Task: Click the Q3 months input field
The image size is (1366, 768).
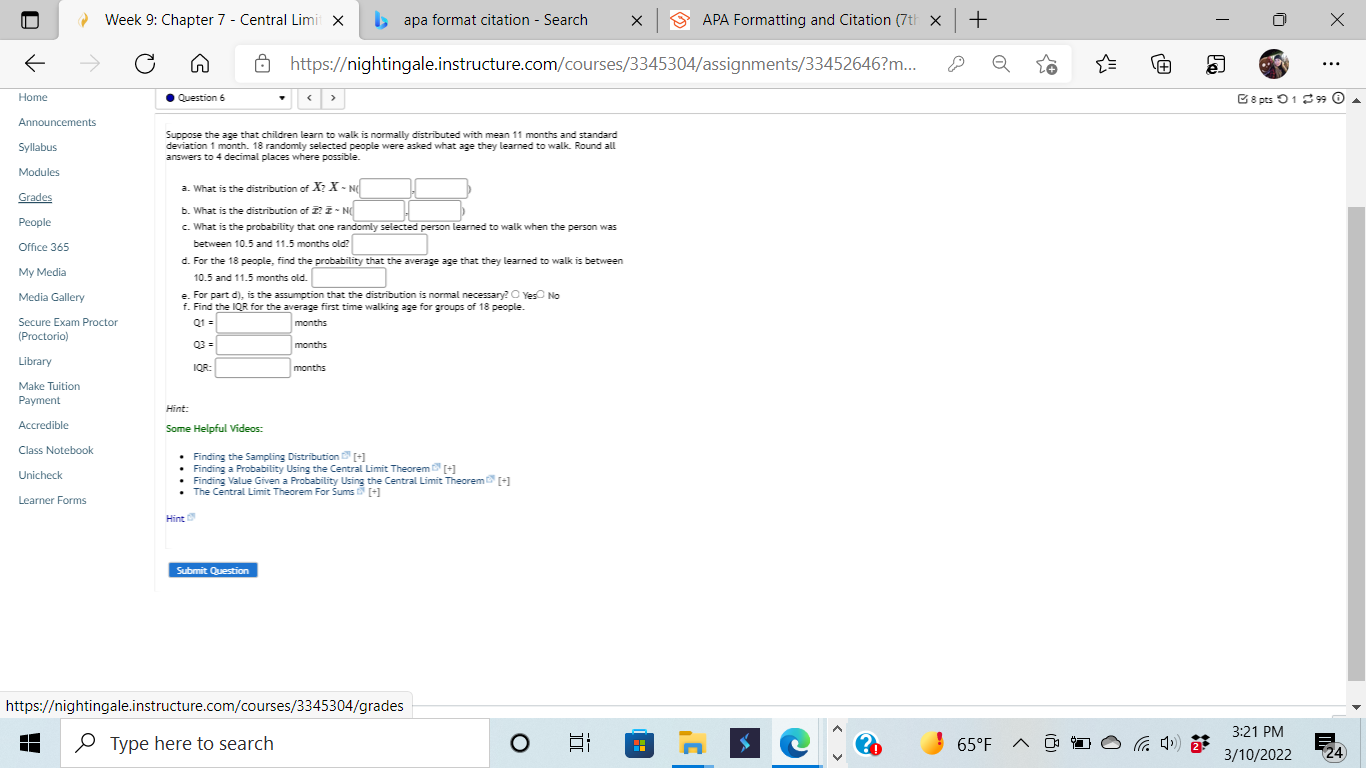Action: [x=254, y=345]
